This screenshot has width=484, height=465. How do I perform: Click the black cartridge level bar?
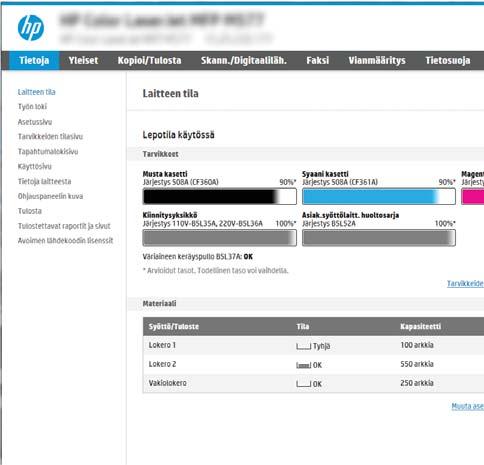219,196
